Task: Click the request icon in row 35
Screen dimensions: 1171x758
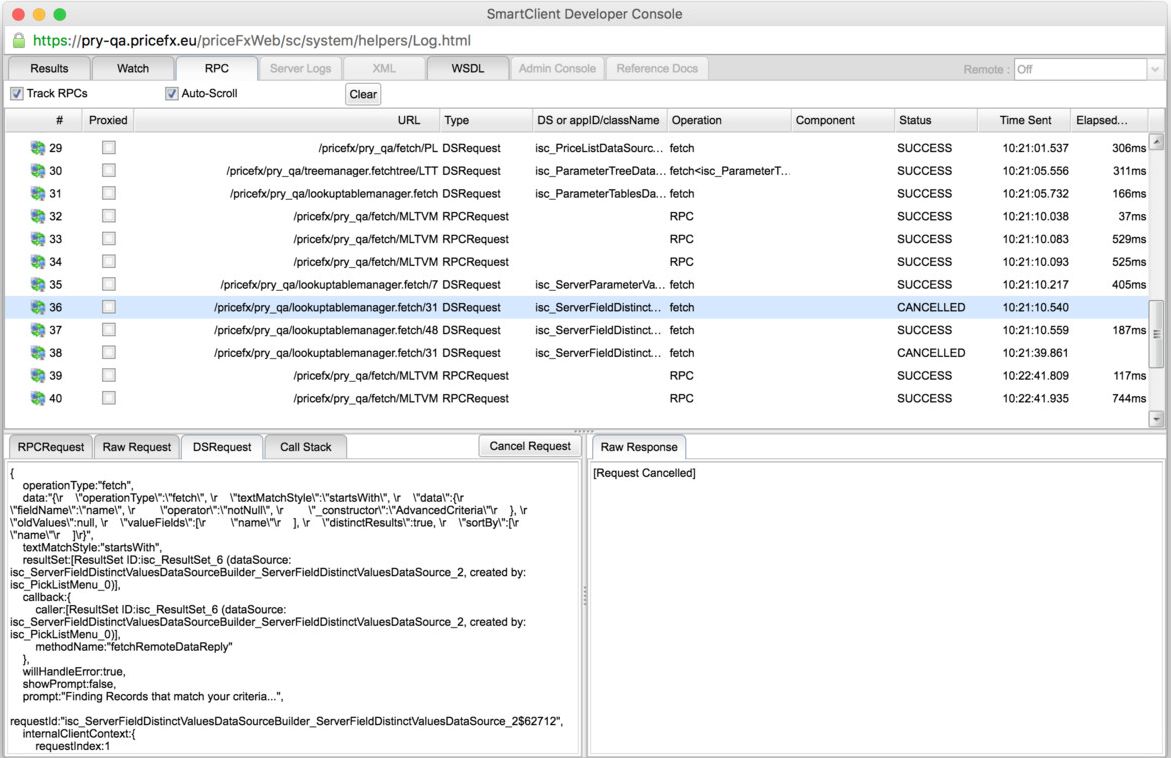Action: pyautogui.click(x=38, y=285)
